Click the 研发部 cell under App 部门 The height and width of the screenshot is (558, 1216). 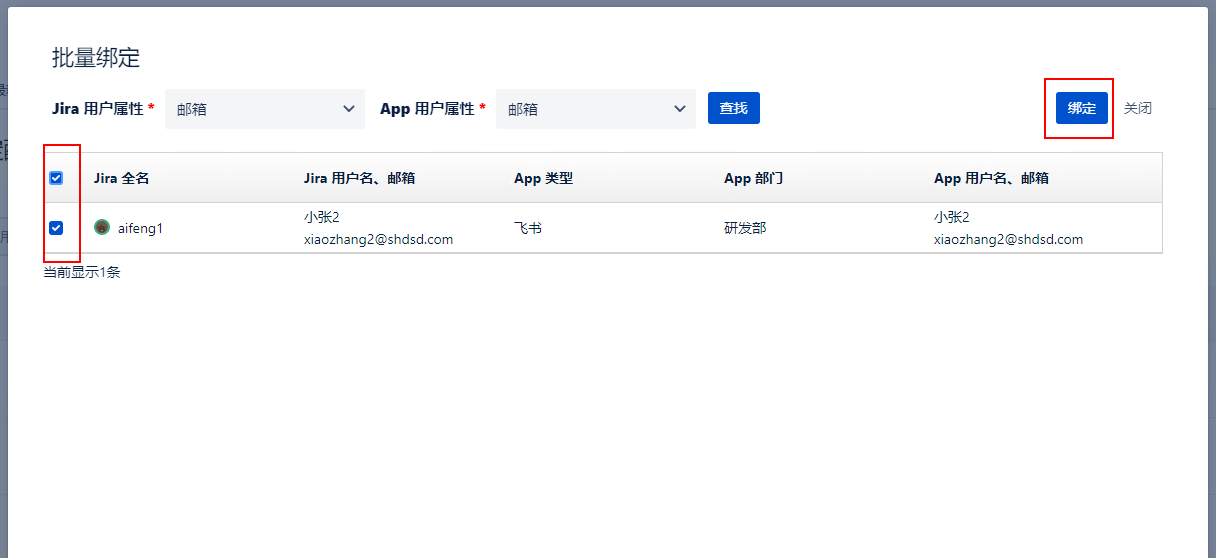(745, 228)
